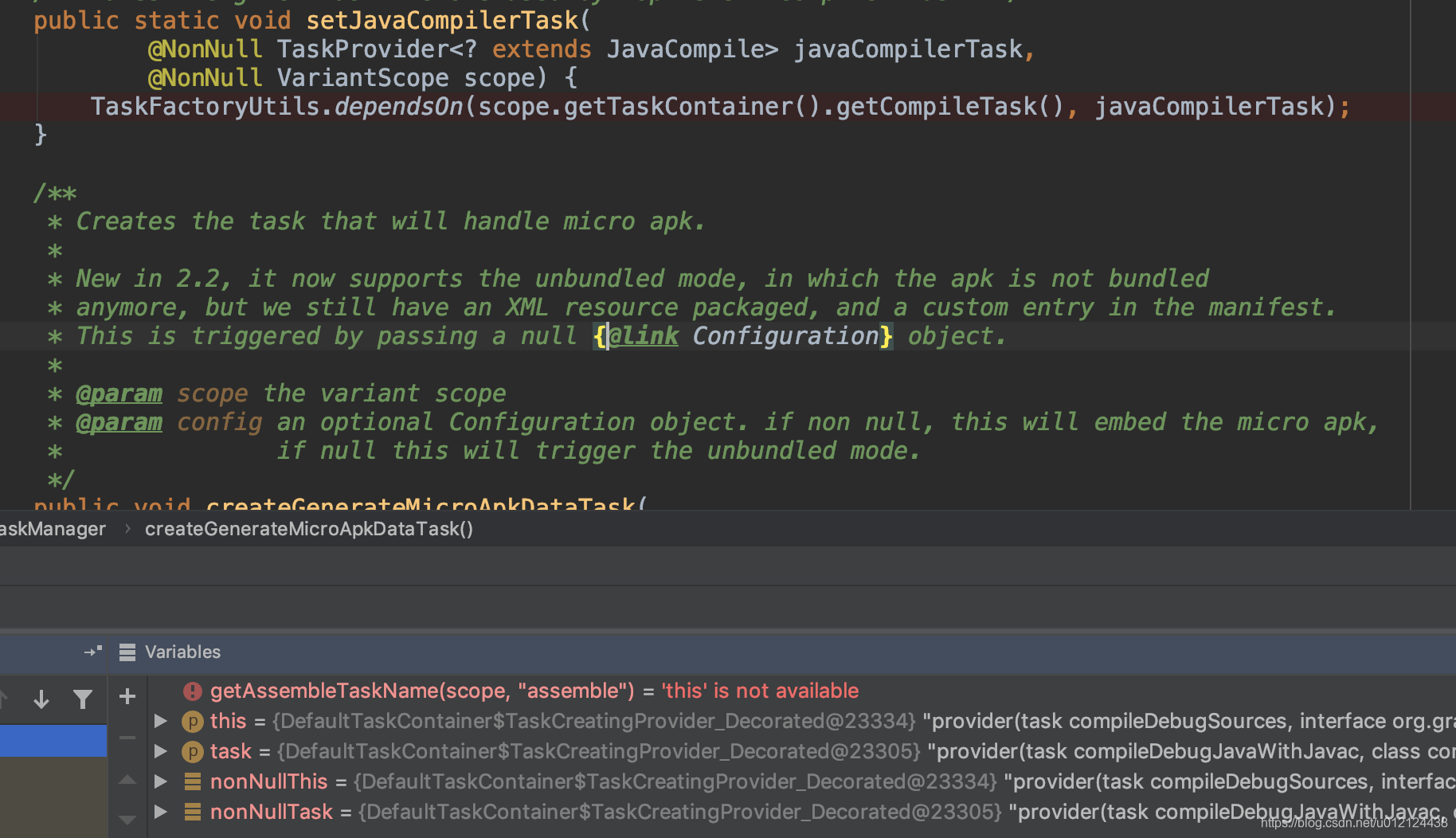1456x838 pixels.
Task: Open the Variables panel tab
Action: pos(182,652)
